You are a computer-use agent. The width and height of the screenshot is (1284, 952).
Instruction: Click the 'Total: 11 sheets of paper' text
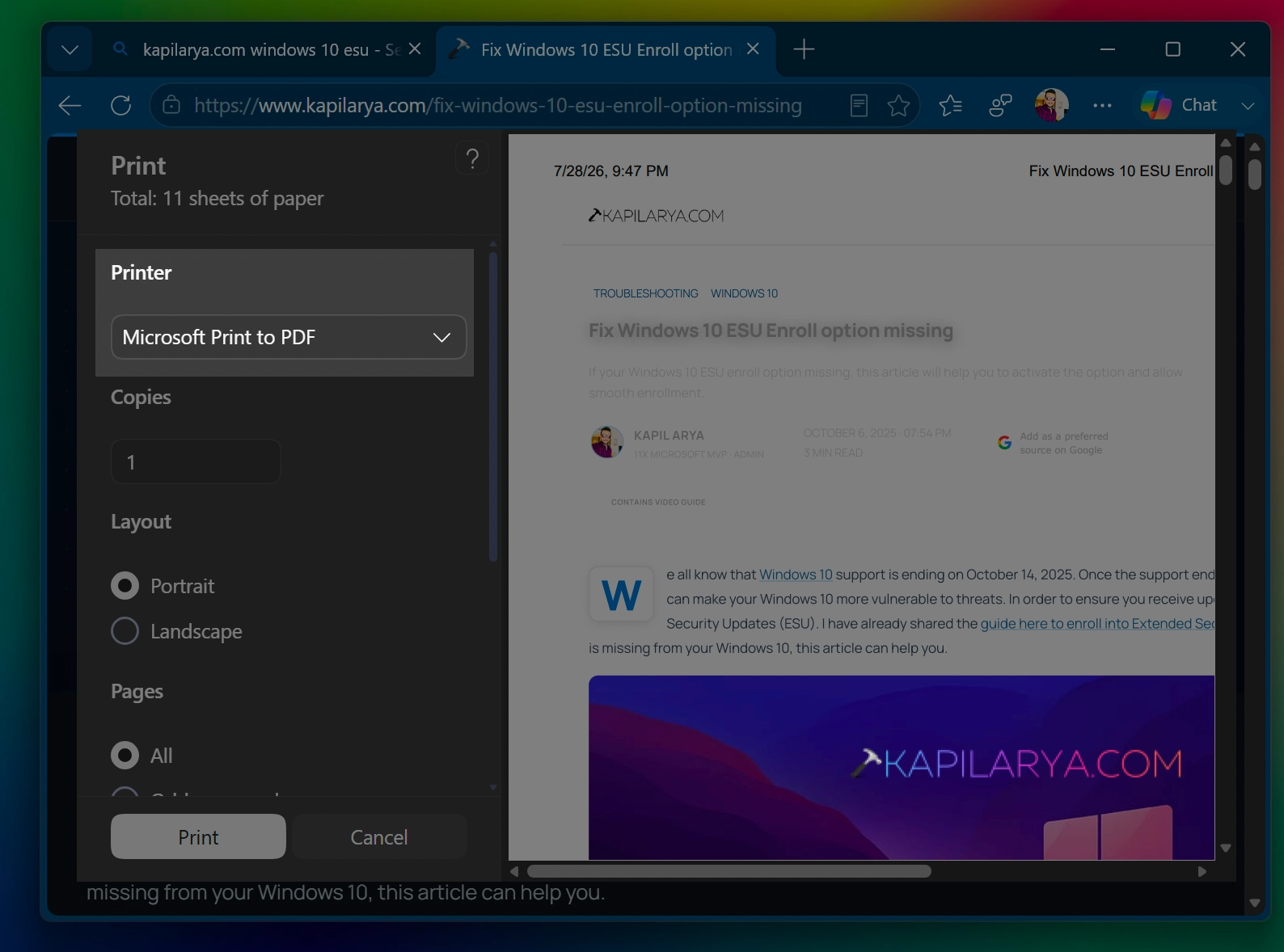[x=217, y=199]
